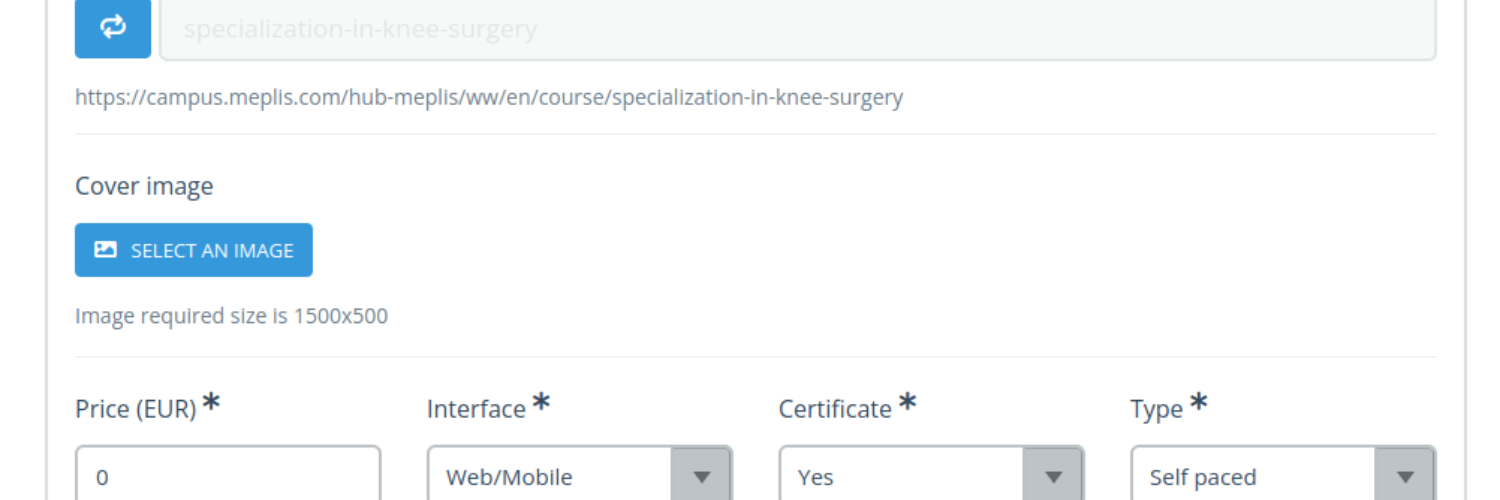Click the required asterisk beside Price
Viewport: 1500px width, 500px height.
pyautogui.click(x=211, y=403)
